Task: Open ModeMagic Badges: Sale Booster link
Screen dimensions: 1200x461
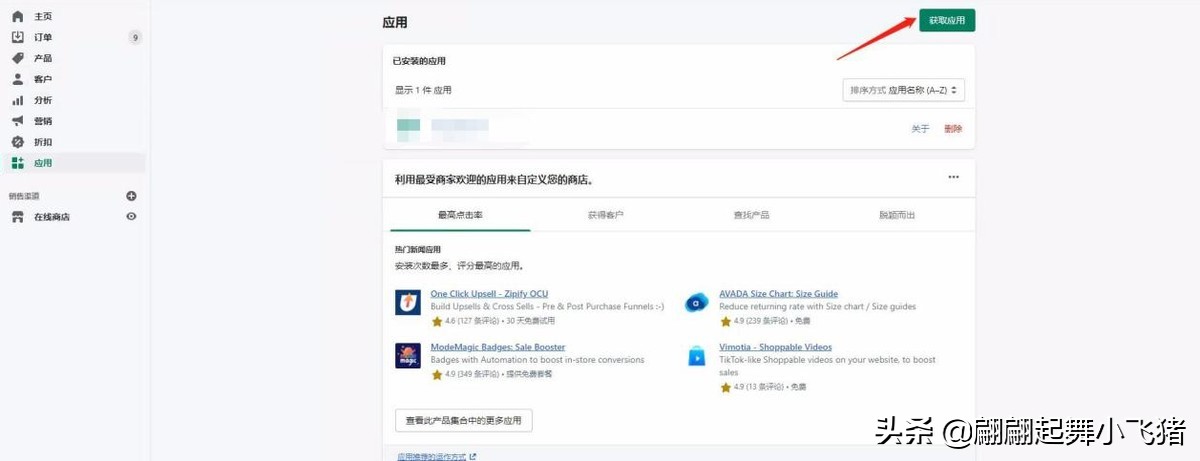Action: [498, 347]
